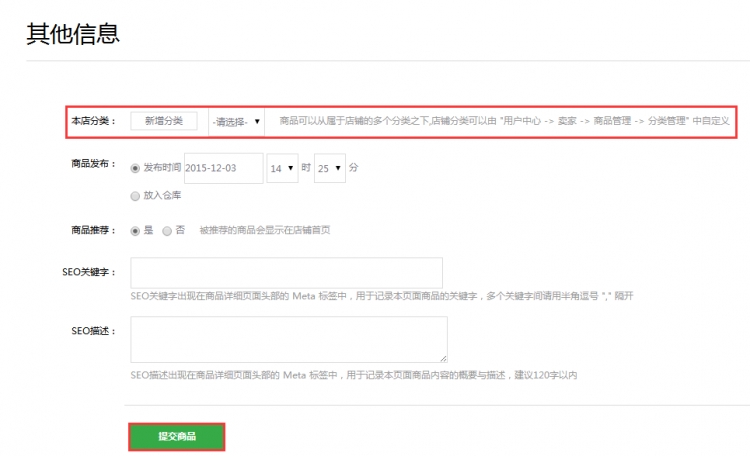
Task: Open the hour dropdown showing 14
Action: (x=282, y=168)
